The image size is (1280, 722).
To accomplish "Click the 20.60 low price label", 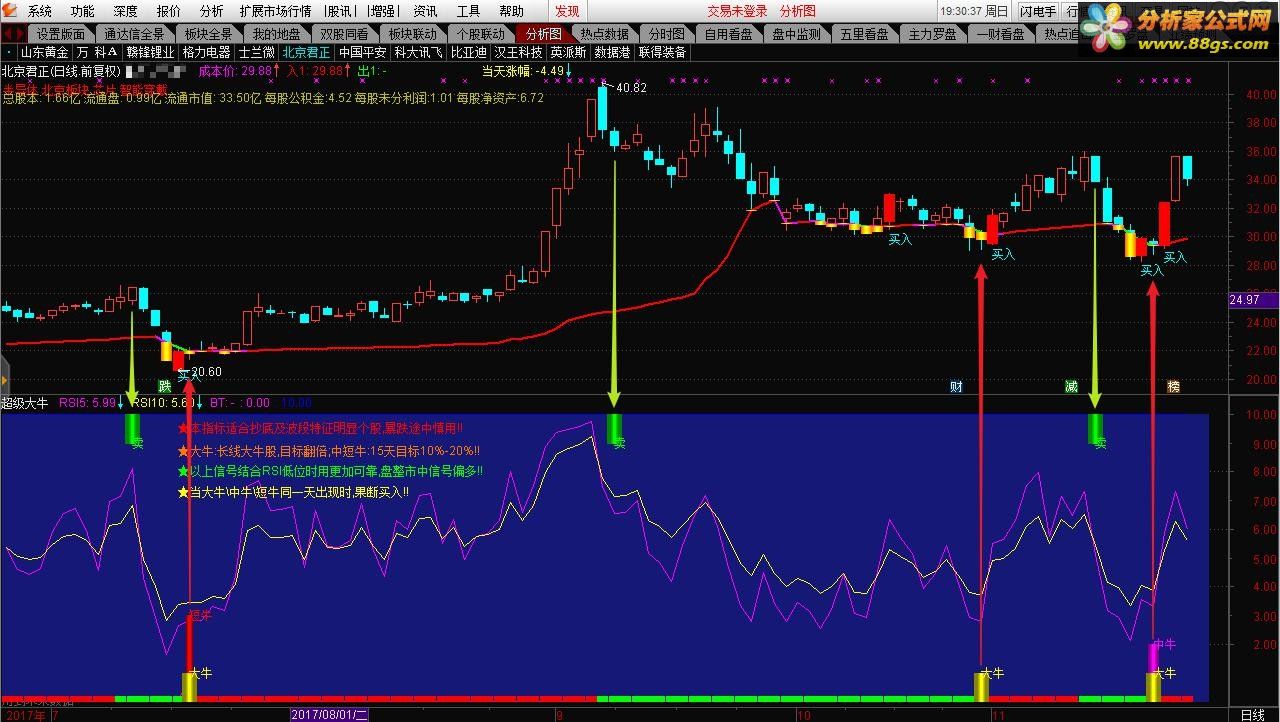I will click(x=206, y=372).
